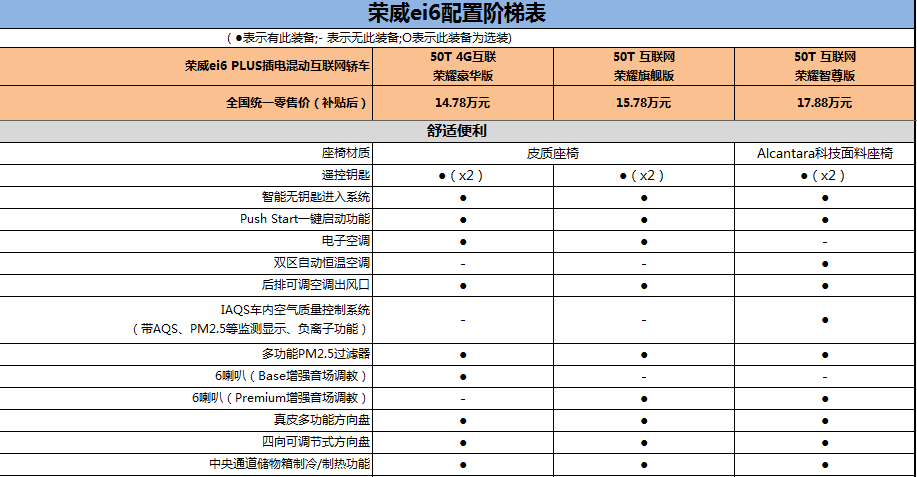Viewport: 917px width, 477px height.
Task: Select the 双区自动恒温空调 row label
Action: pyautogui.click(x=186, y=264)
